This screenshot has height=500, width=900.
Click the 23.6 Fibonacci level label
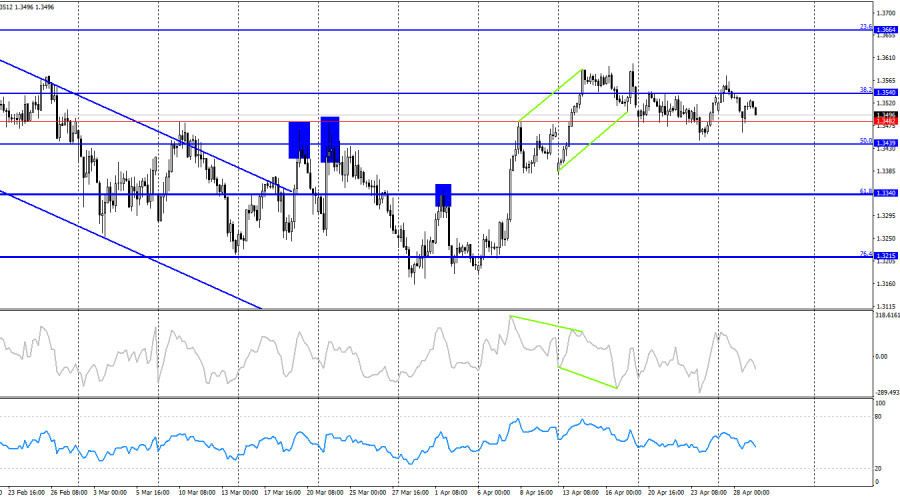(x=866, y=26)
